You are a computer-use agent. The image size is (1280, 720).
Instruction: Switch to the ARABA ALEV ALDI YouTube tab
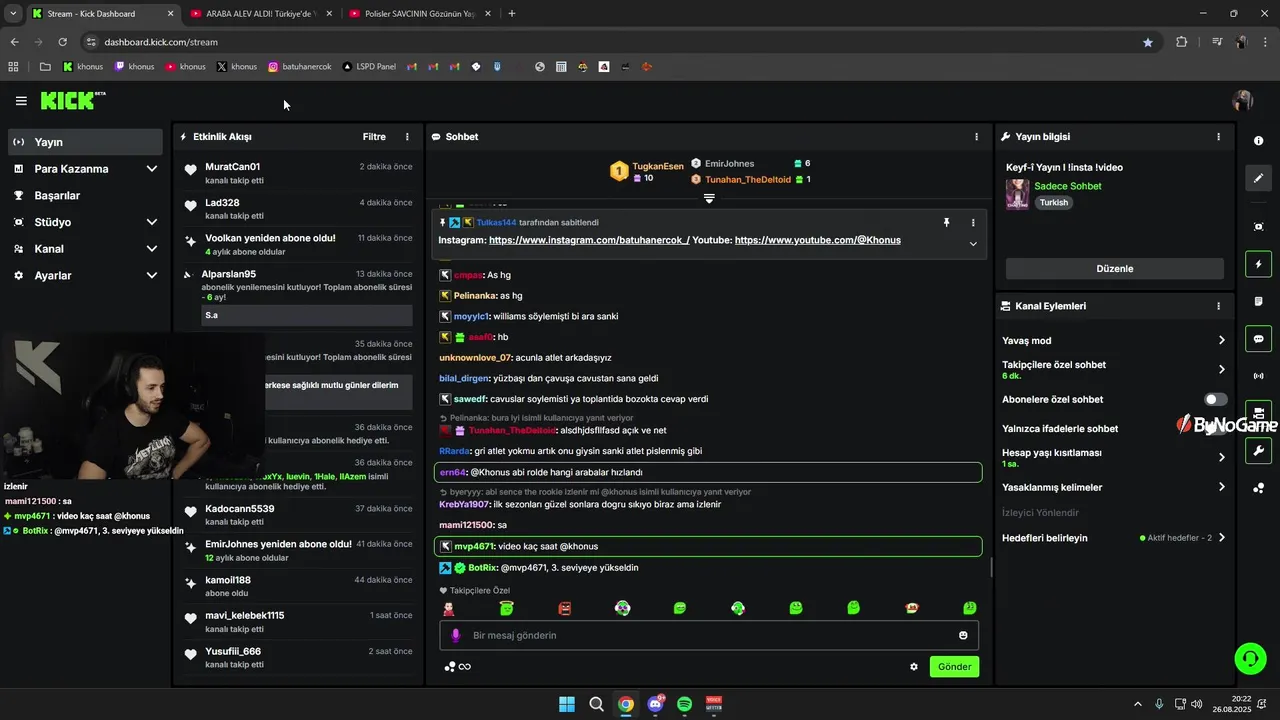[x=260, y=14]
